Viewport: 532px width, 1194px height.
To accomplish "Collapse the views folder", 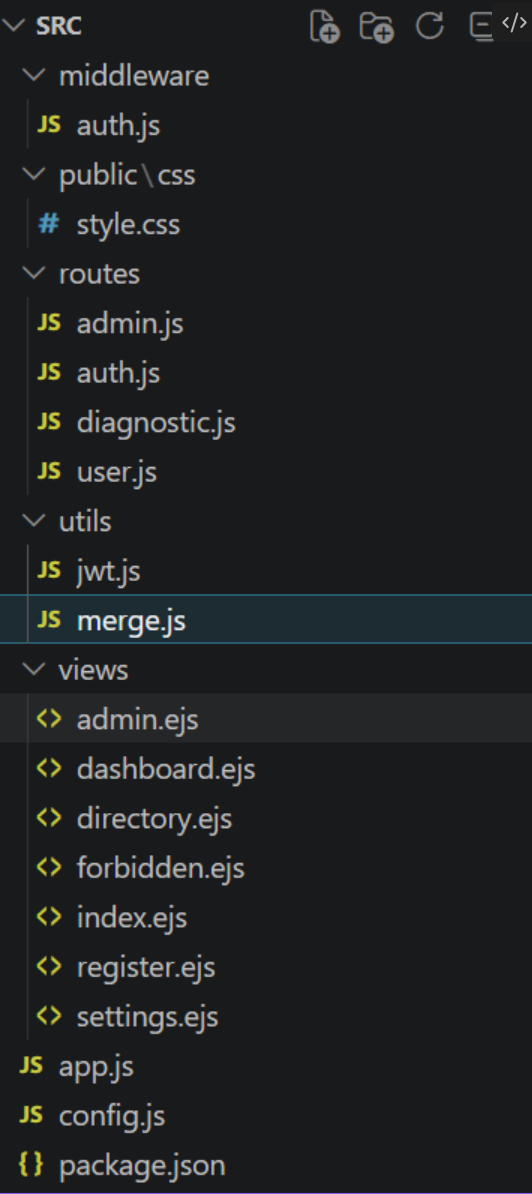I will click(34, 669).
